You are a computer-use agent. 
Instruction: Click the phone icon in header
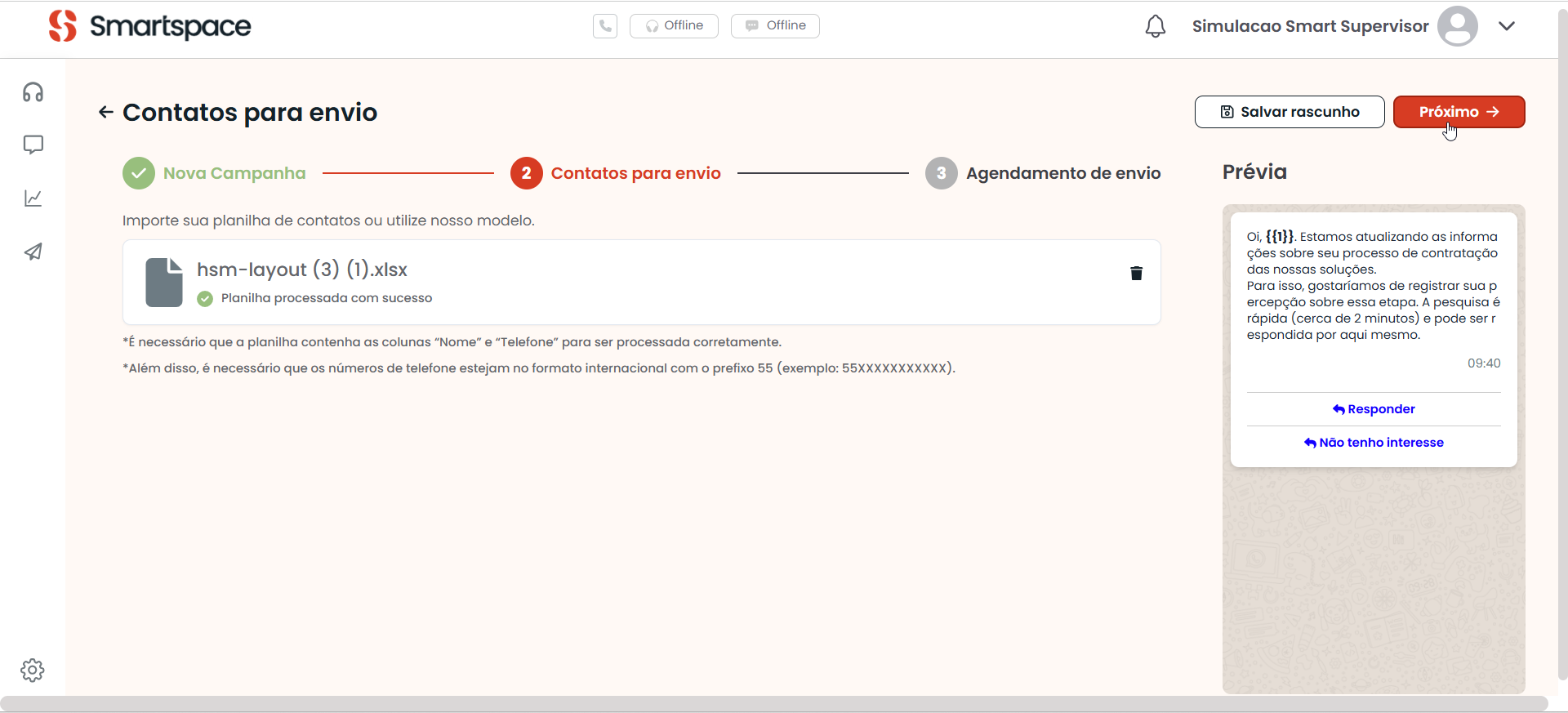605,26
